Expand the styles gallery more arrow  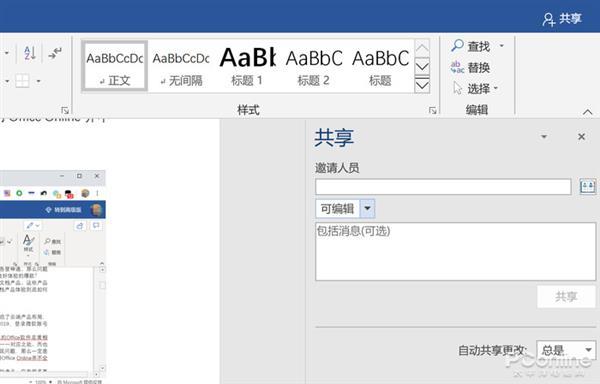[x=422, y=85]
